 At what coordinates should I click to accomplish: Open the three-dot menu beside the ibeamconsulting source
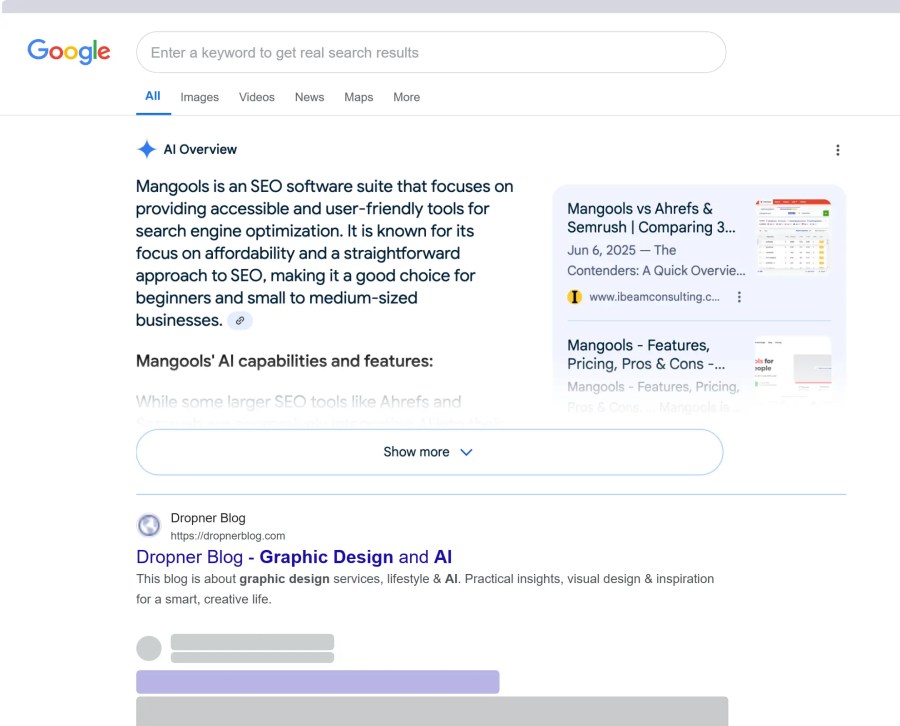(x=738, y=297)
